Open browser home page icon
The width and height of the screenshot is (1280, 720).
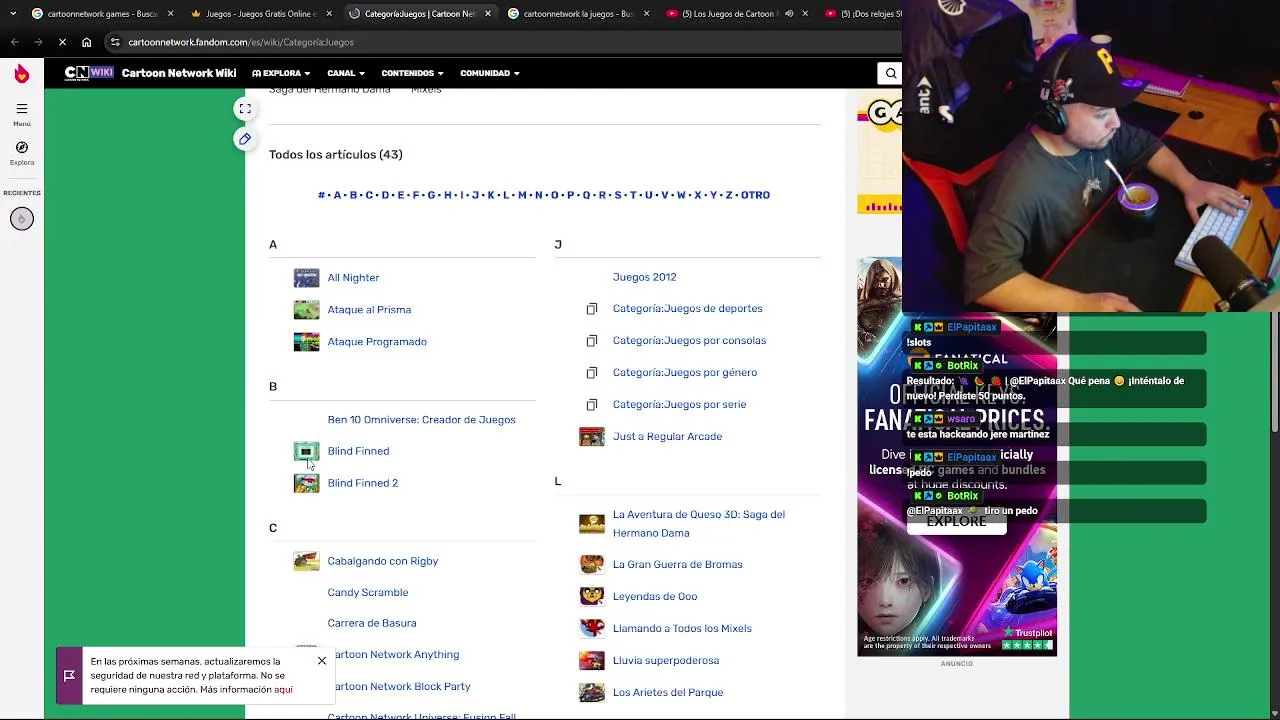tap(86, 42)
